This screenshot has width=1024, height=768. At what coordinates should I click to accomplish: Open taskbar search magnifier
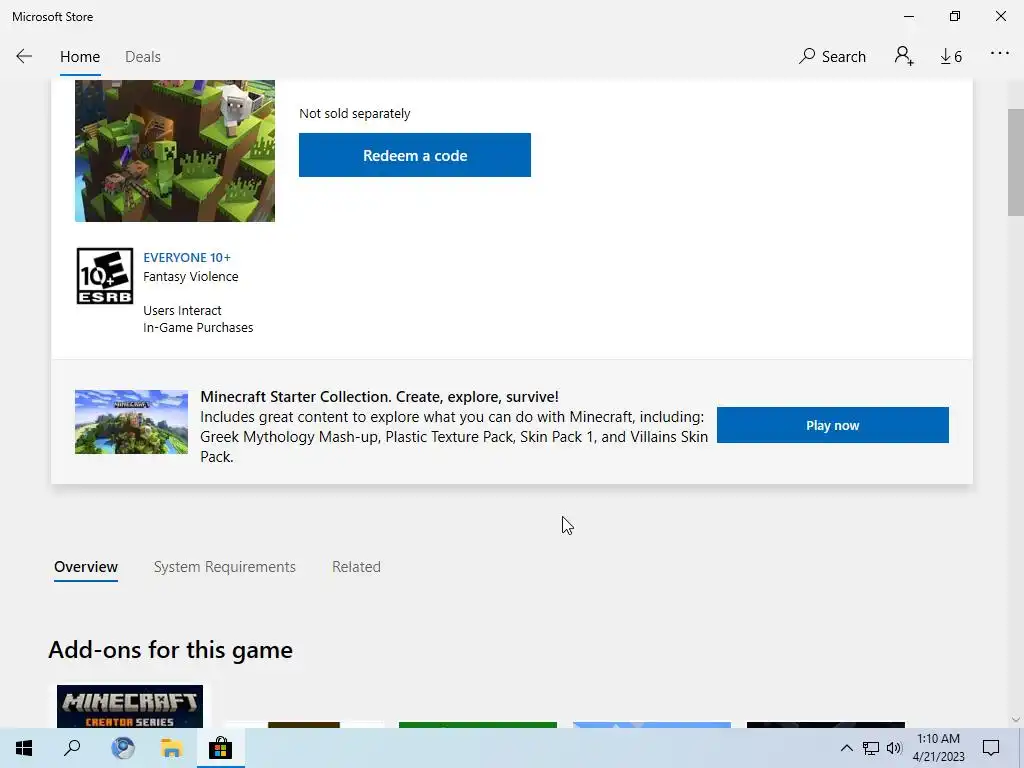point(72,748)
